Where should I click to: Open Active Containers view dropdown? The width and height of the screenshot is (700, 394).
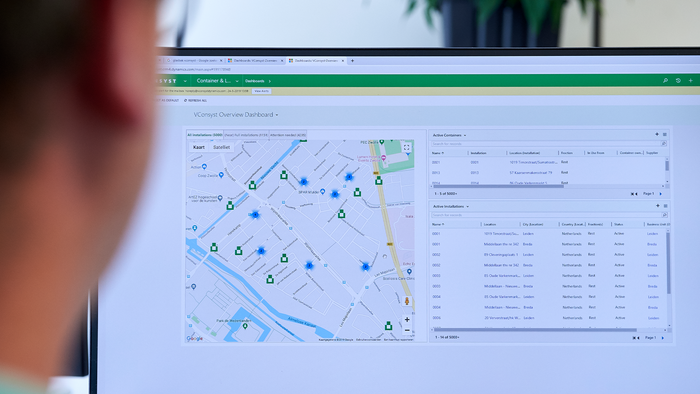465,135
